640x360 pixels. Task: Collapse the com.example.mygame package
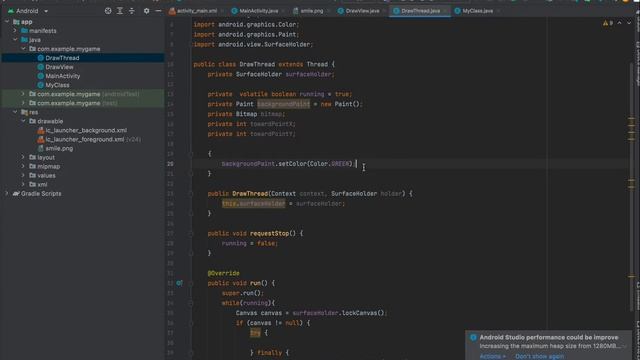click(23, 49)
